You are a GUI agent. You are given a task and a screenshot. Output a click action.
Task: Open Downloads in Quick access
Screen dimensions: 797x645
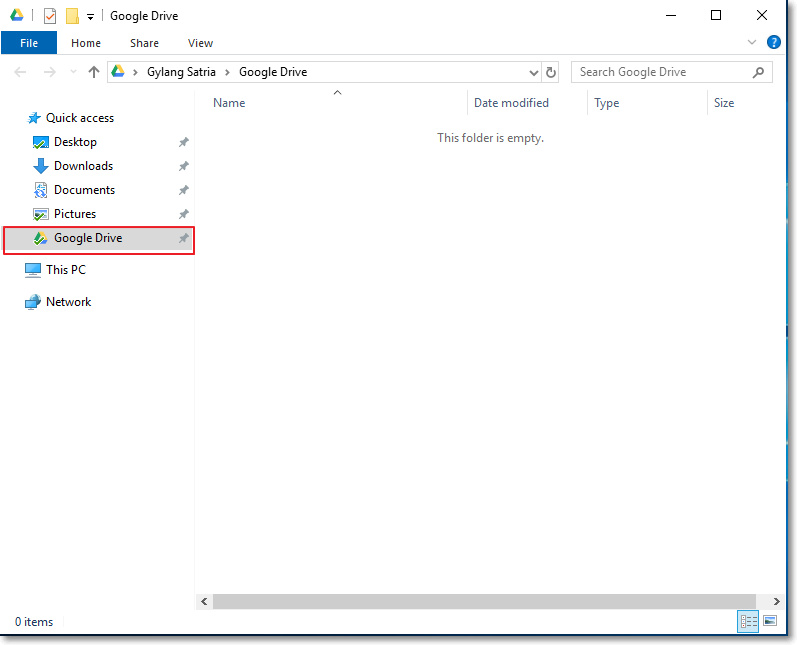tap(84, 166)
